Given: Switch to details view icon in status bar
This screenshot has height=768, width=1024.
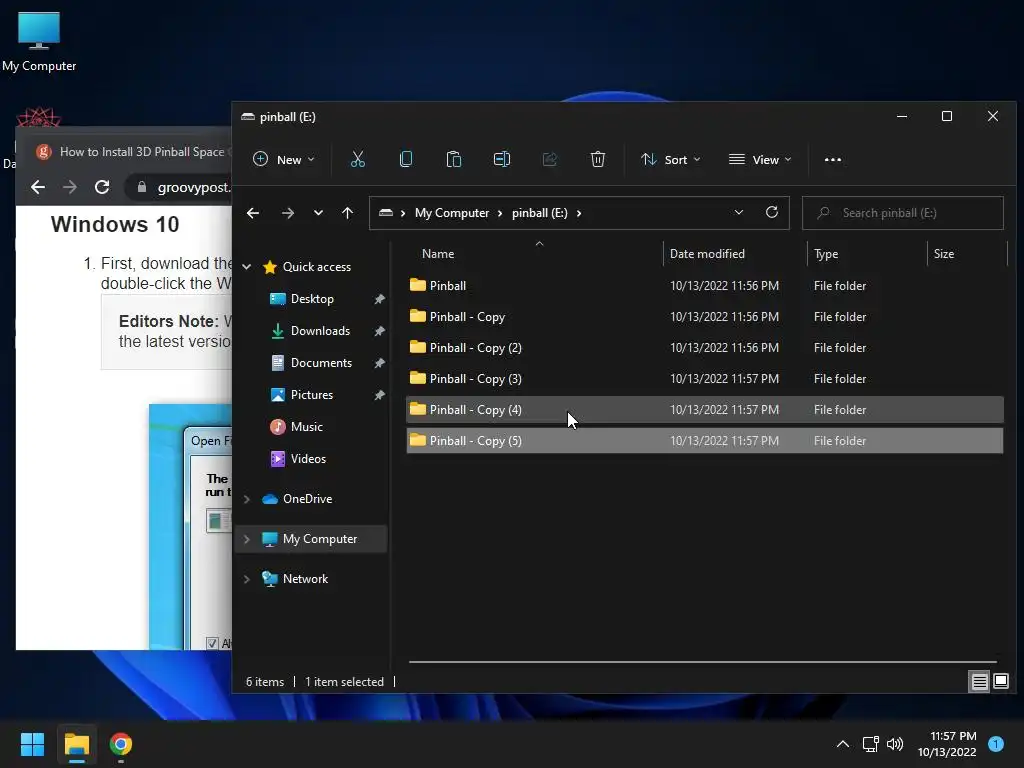Looking at the screenshot, I should [979, 682].
